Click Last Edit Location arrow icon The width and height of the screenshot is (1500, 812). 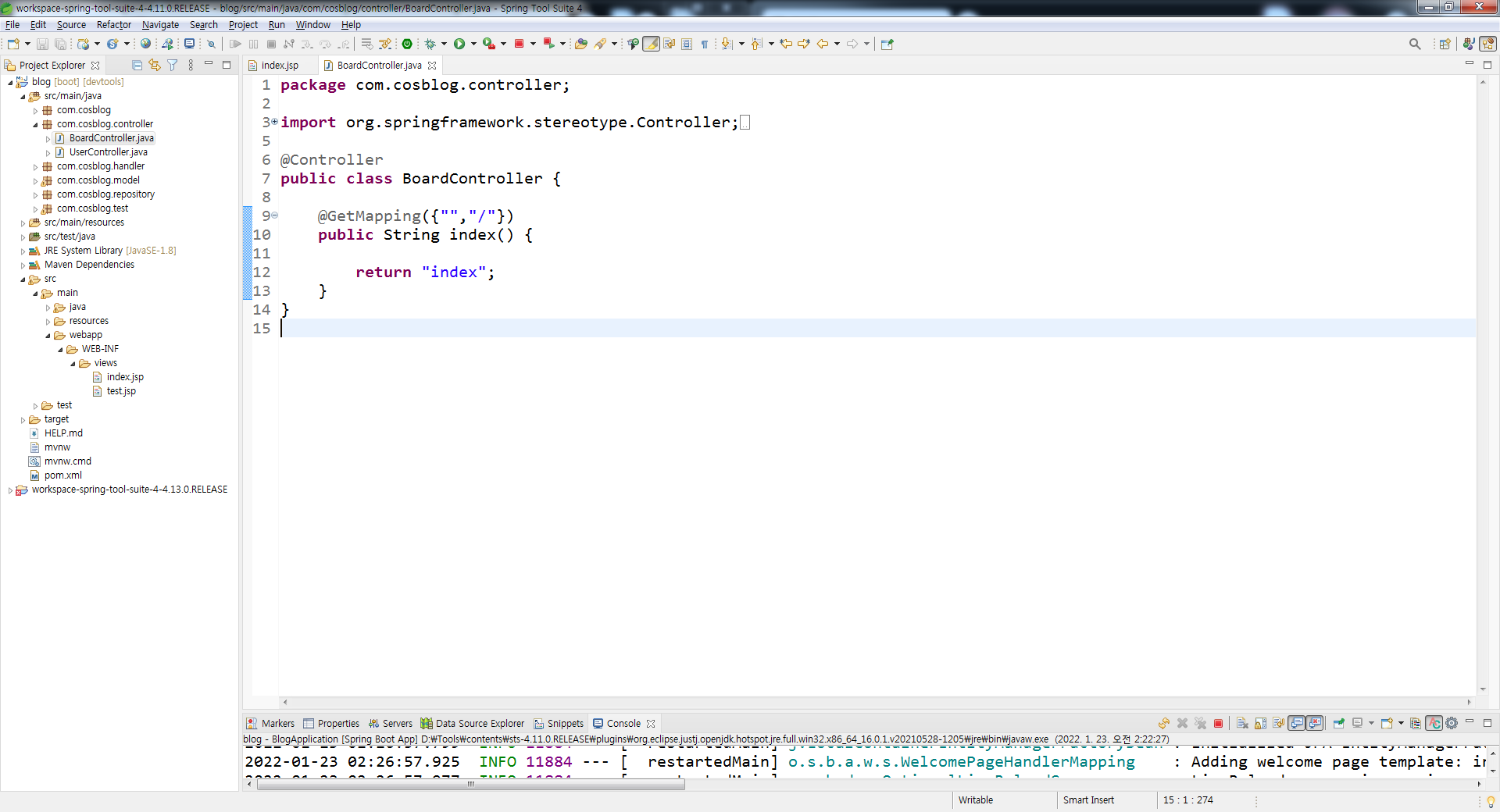[786, 44]
